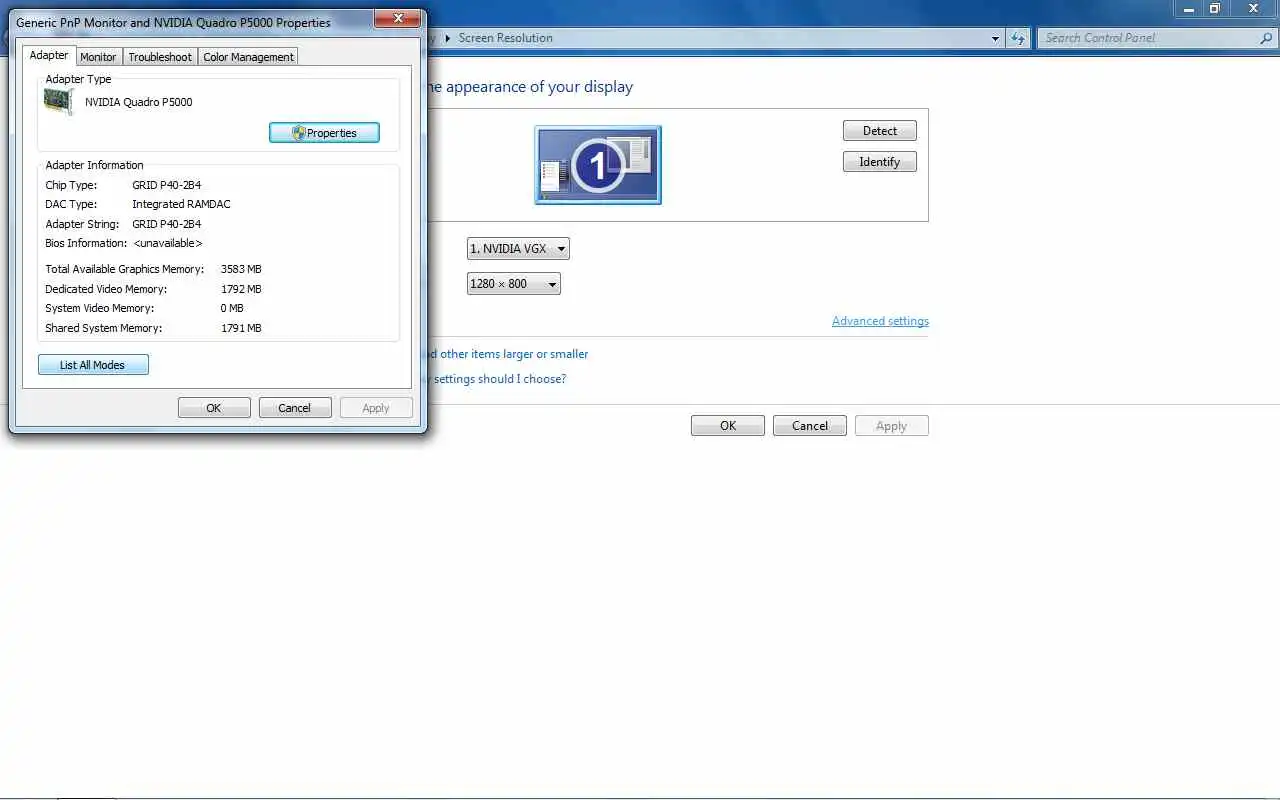Screen dimensions: 1280x800
Task: Click the NVIDIA Quadro P5000 adapter card icon
Action: (59, 102)
